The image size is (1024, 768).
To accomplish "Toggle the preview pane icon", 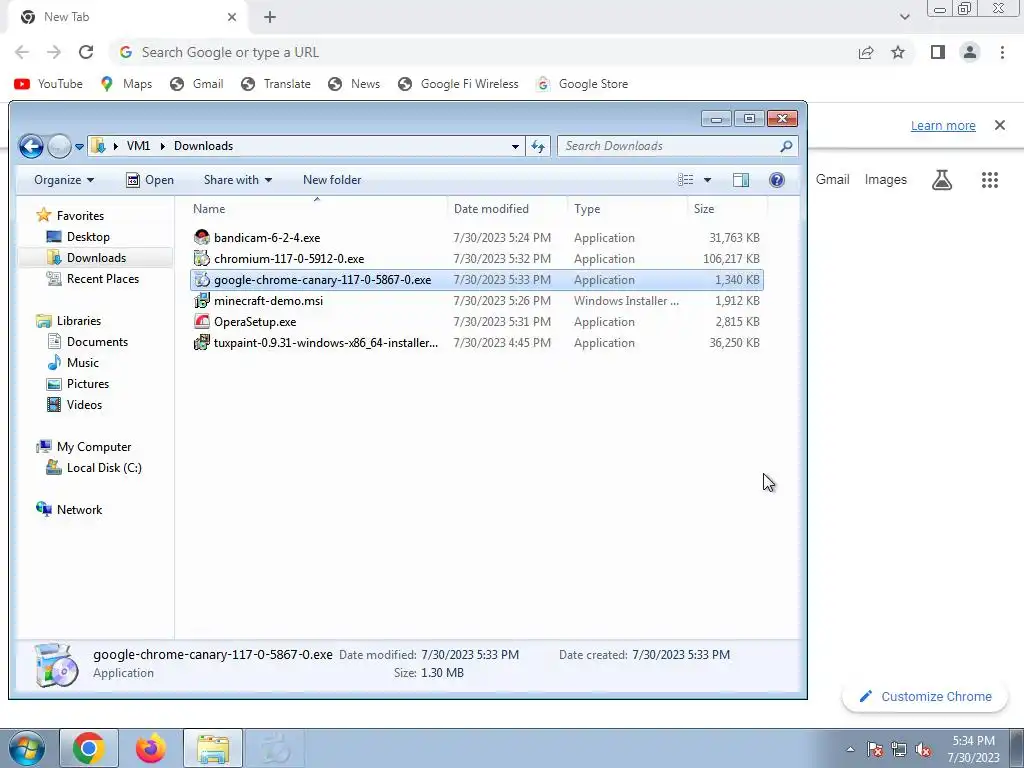I will 741,180.
